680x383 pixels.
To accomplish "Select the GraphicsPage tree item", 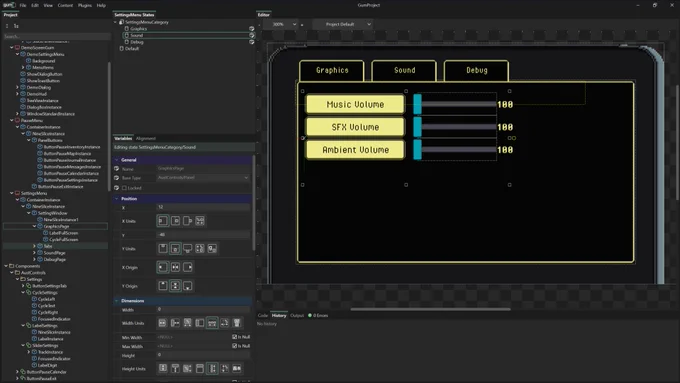I will click(56, 226).
